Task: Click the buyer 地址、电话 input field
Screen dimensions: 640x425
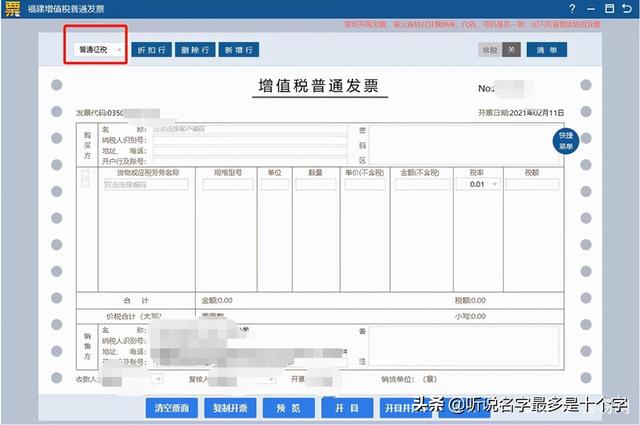Action: (250, 151)
